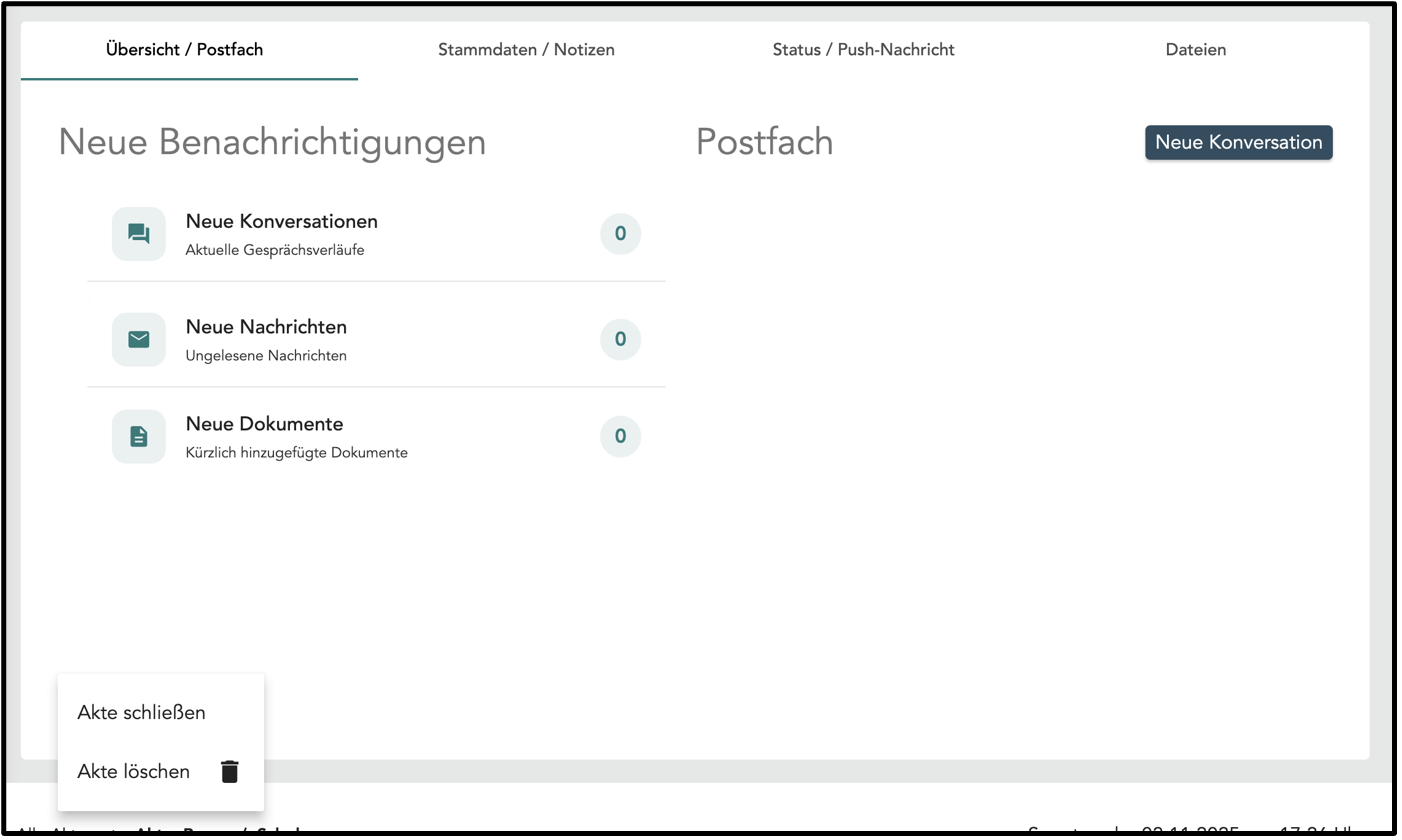Click the Postfach section heading
Image resolution: width=1402 pixels, height=840 pixels.
pos(764,142)
